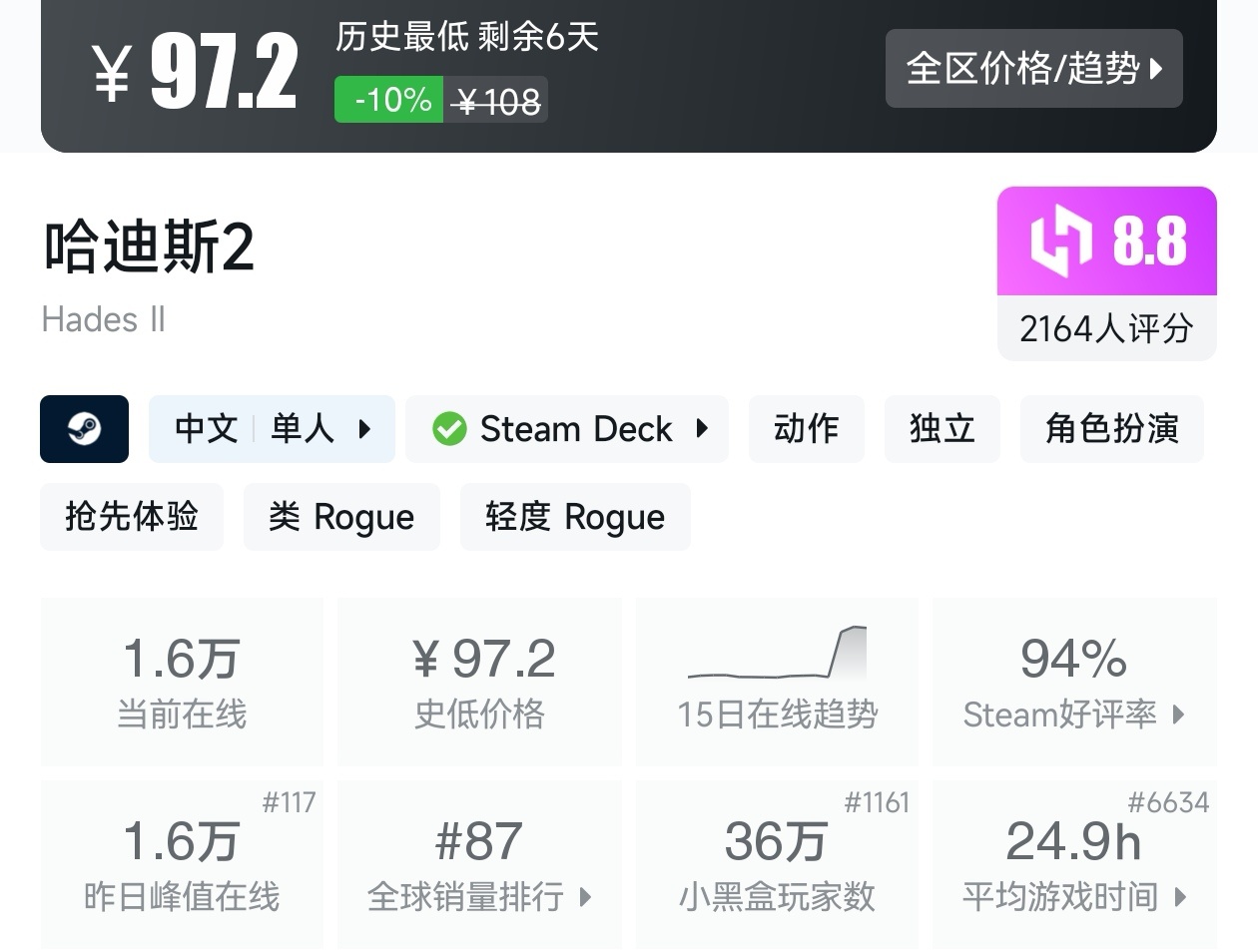Click the arrow beside 全球销量排行
1258x952 pixels.
[586, 897]
